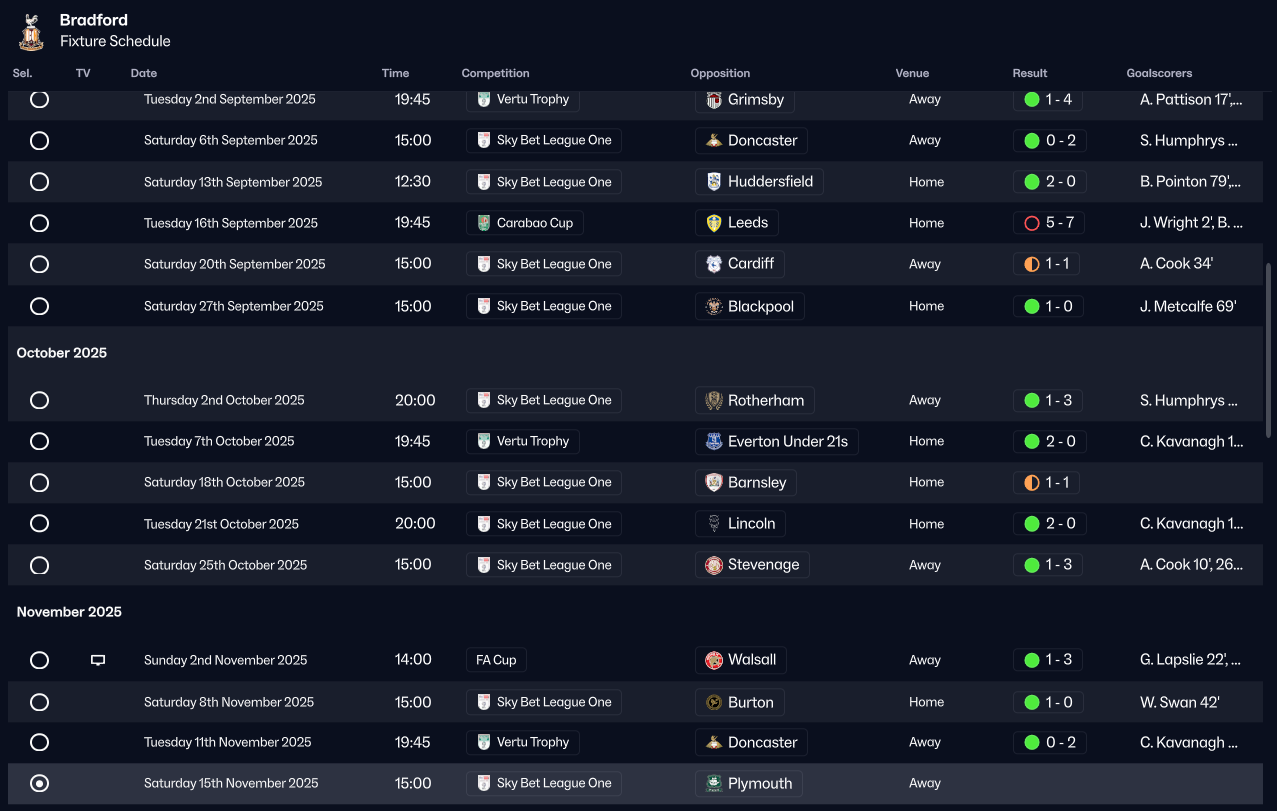This screenshot has width=1277, height=811.
Task: Click the red loss indicator for Leeds result
Action: pos(1032,223)
